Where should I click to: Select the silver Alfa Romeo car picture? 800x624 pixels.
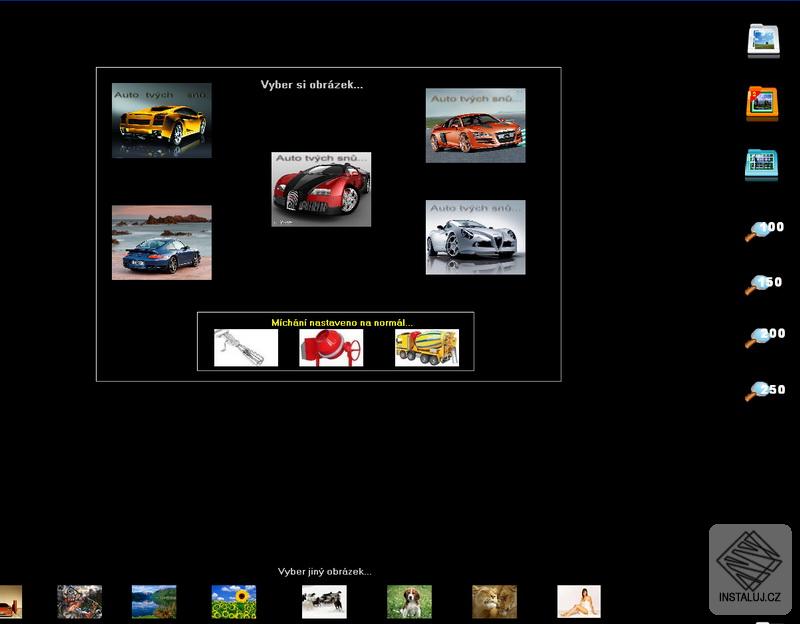(x=476, y=237)
